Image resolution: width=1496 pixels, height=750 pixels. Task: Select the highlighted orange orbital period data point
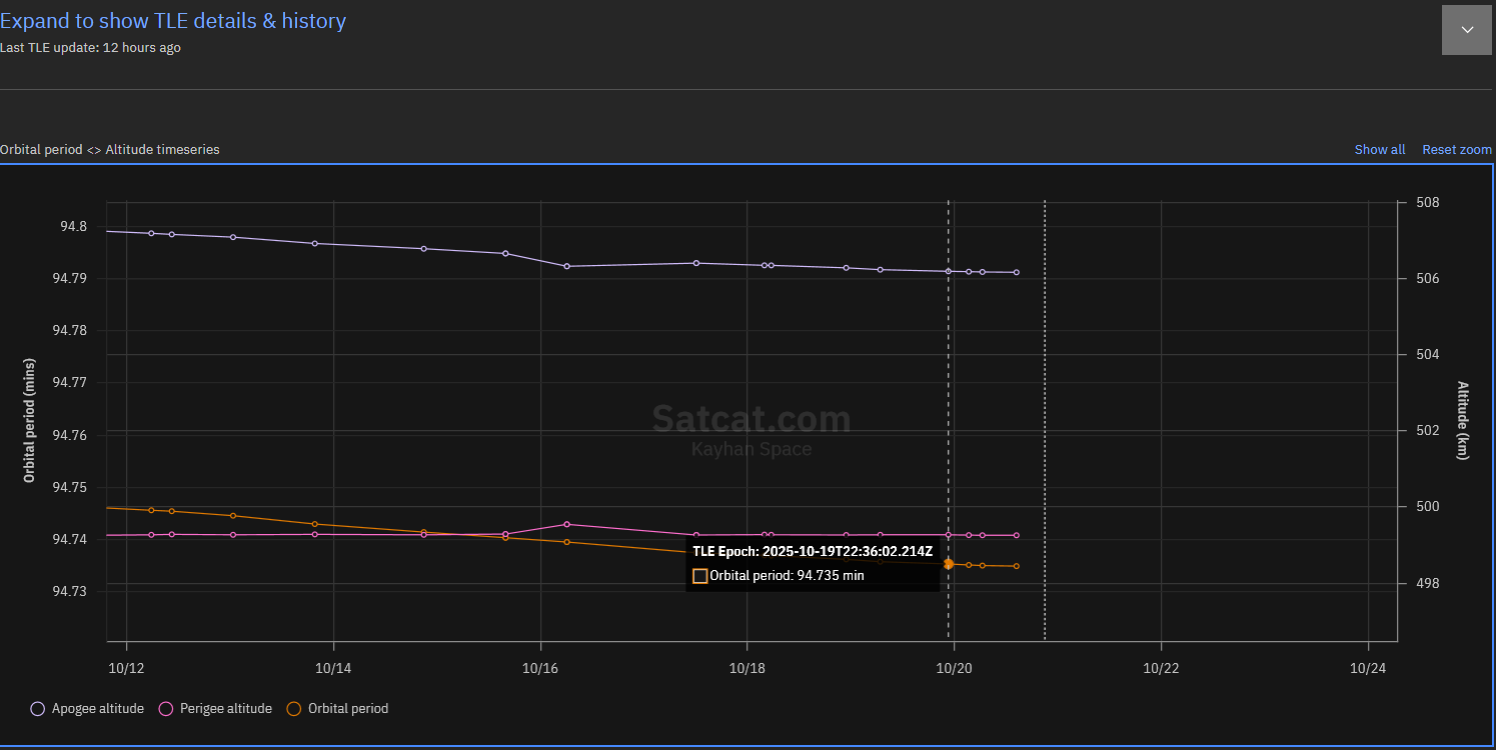948,564
